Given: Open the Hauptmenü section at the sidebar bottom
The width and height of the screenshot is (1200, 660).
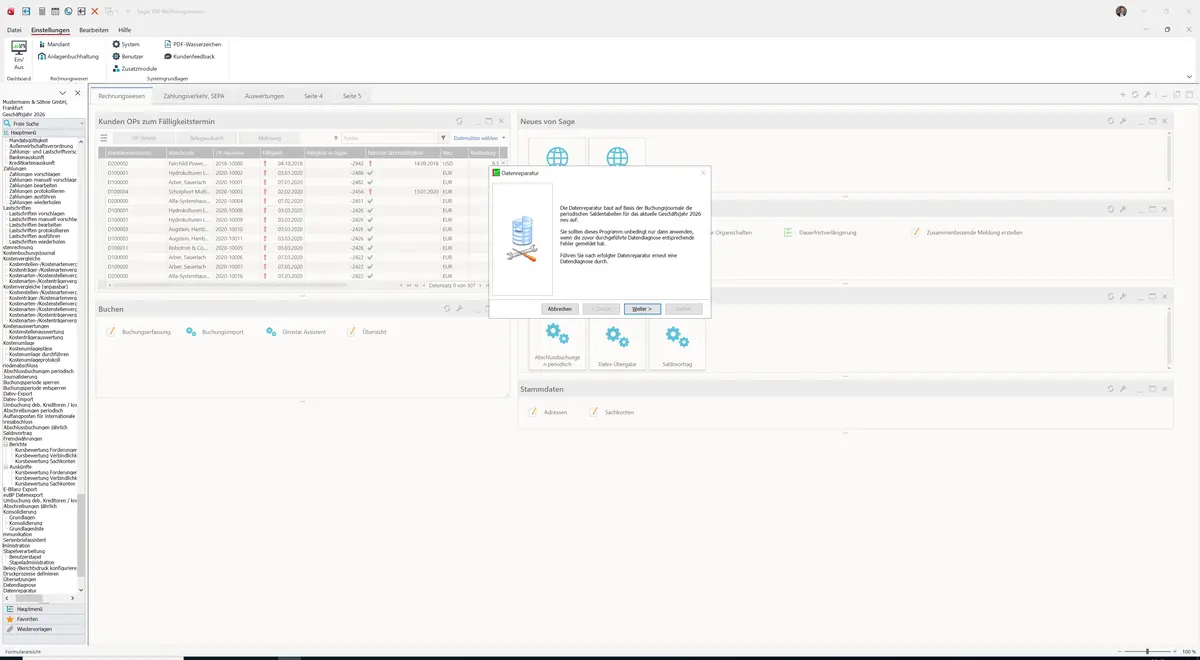Looking at the screenshot, I should tap(44, 608).
